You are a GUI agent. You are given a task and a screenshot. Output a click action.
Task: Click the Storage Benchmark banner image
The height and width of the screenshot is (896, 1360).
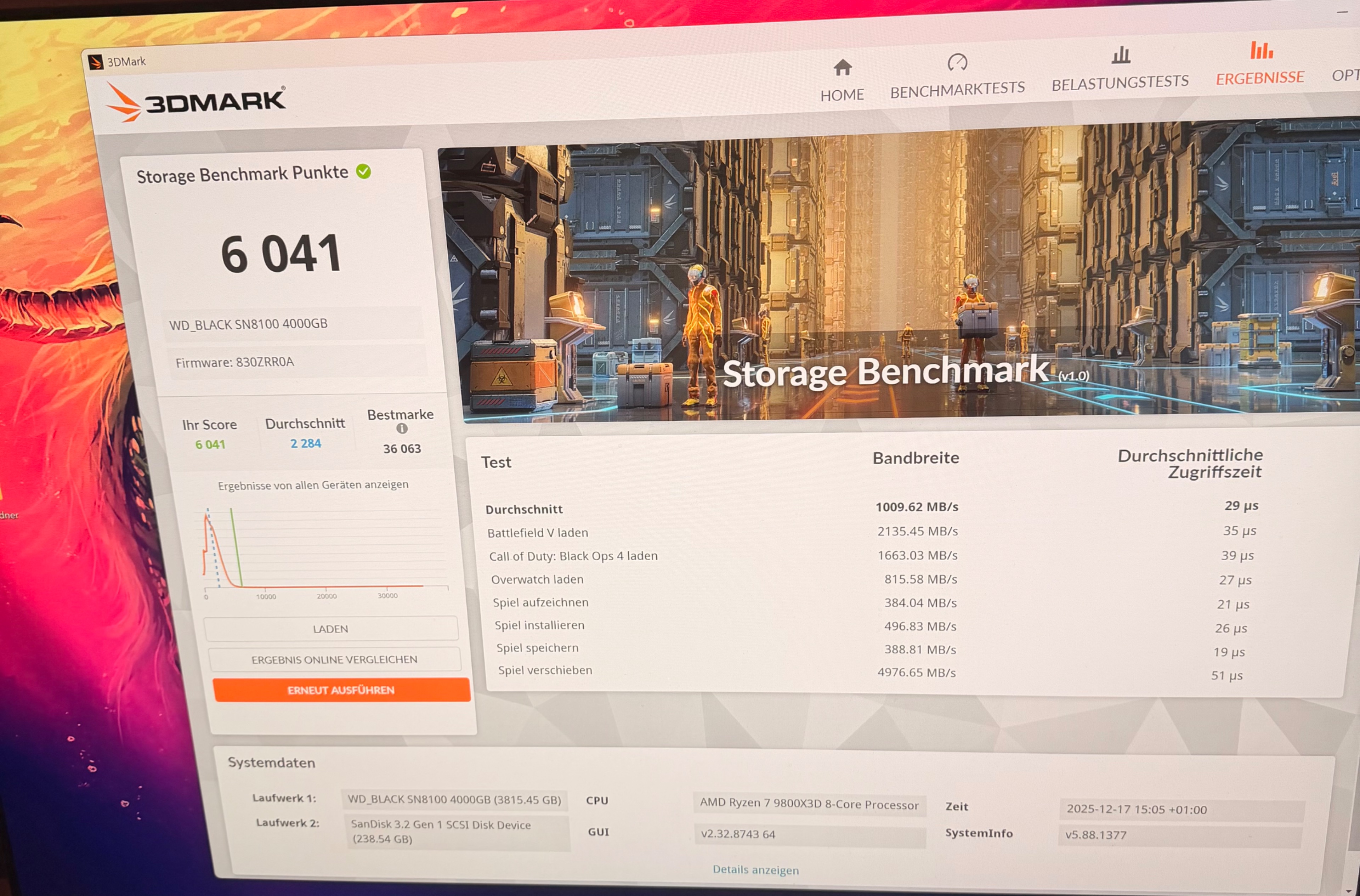[x=903, y=274]
